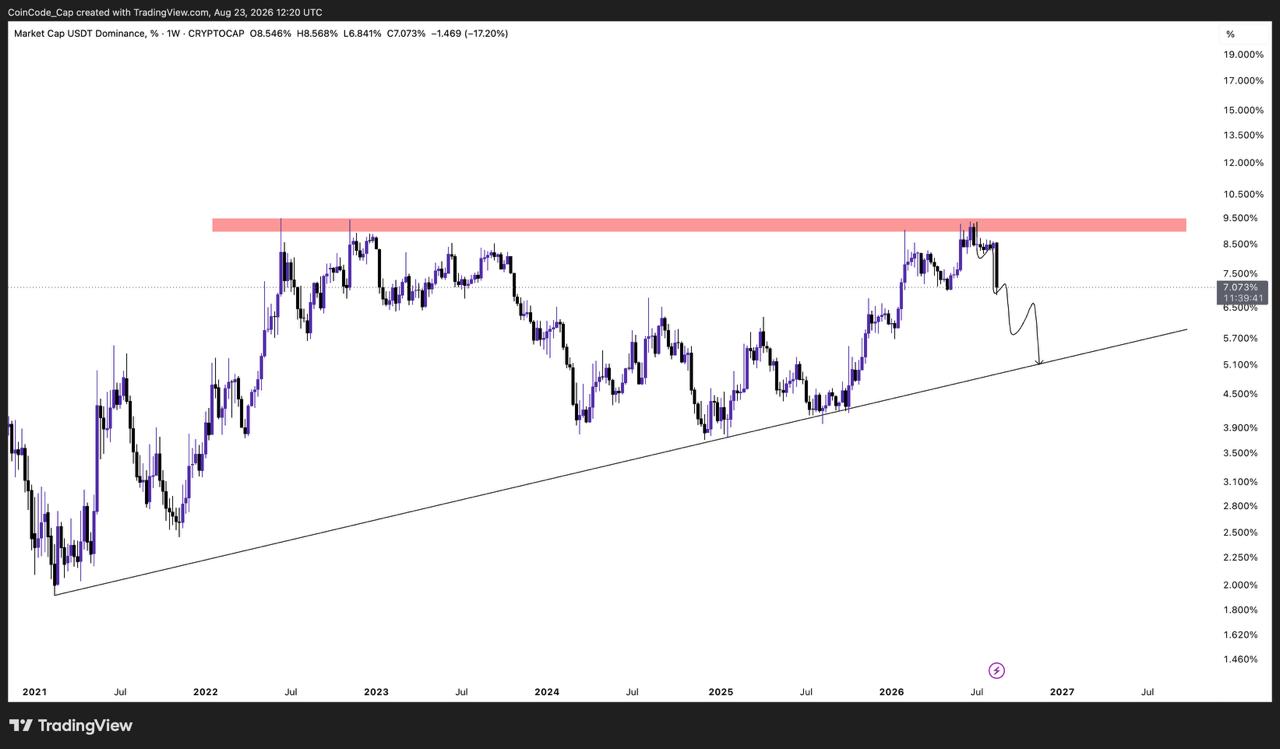This screenshot has width=1280, height=749.
Task: Click the 4.500% price axis label
Action: [1243, 394]
